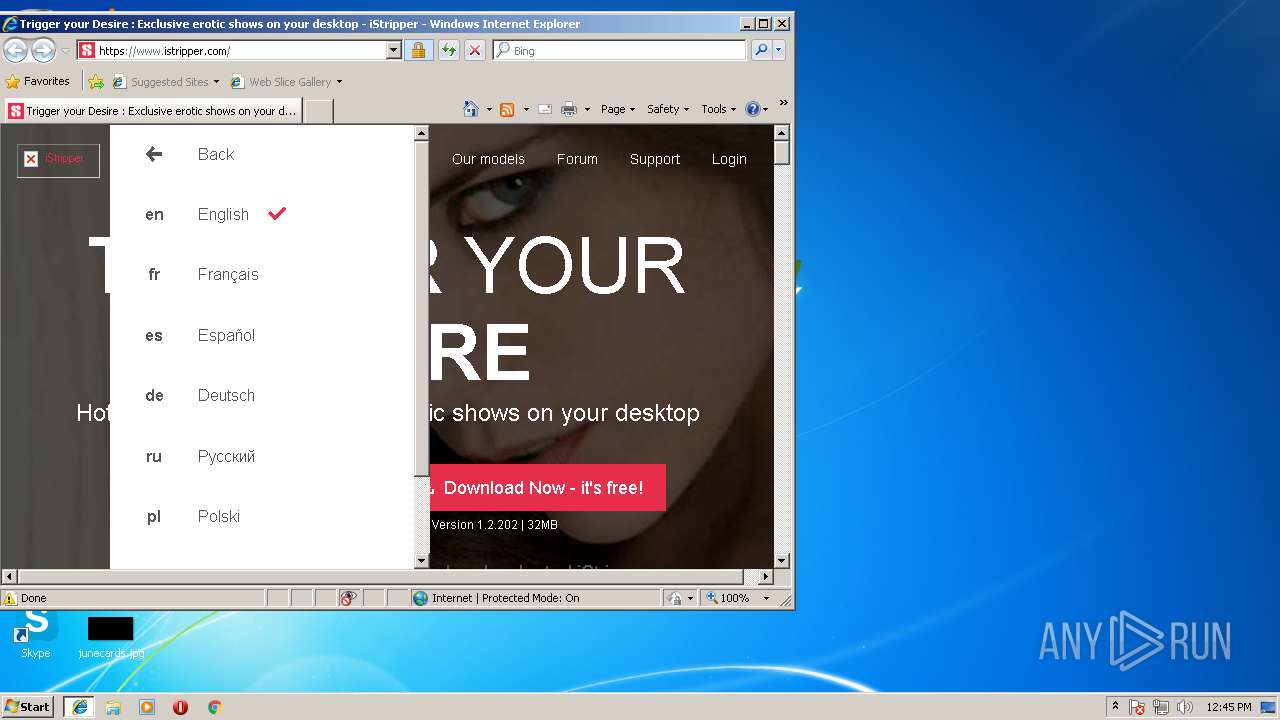Click the page vertical scrollbar thumb
This screenshot has height=720, width=1280.
pyautogui.click(x=782, y=152)
